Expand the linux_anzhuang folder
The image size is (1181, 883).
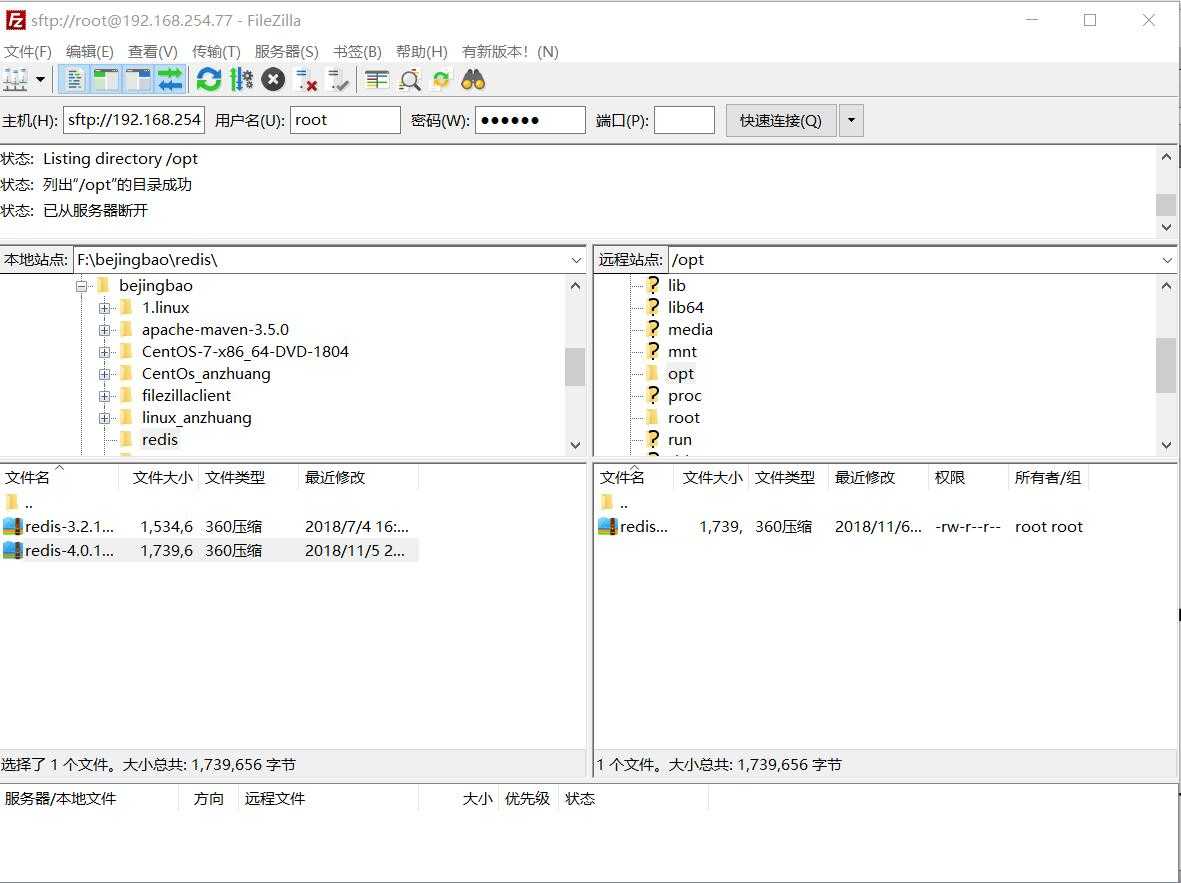[x=104, y=417]
